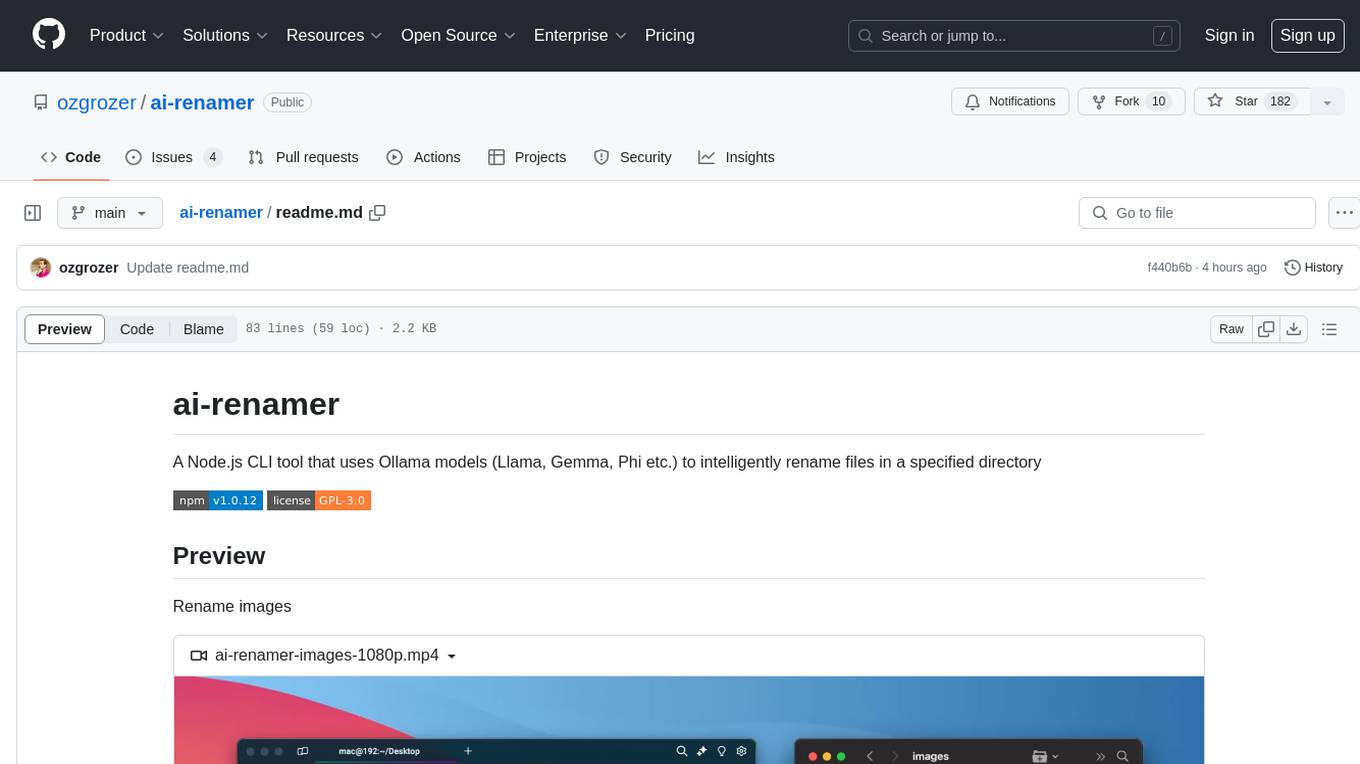This screenshot has width=1360, height=764.
Task: Download the raw file
Action: [x=1294, y=329]
